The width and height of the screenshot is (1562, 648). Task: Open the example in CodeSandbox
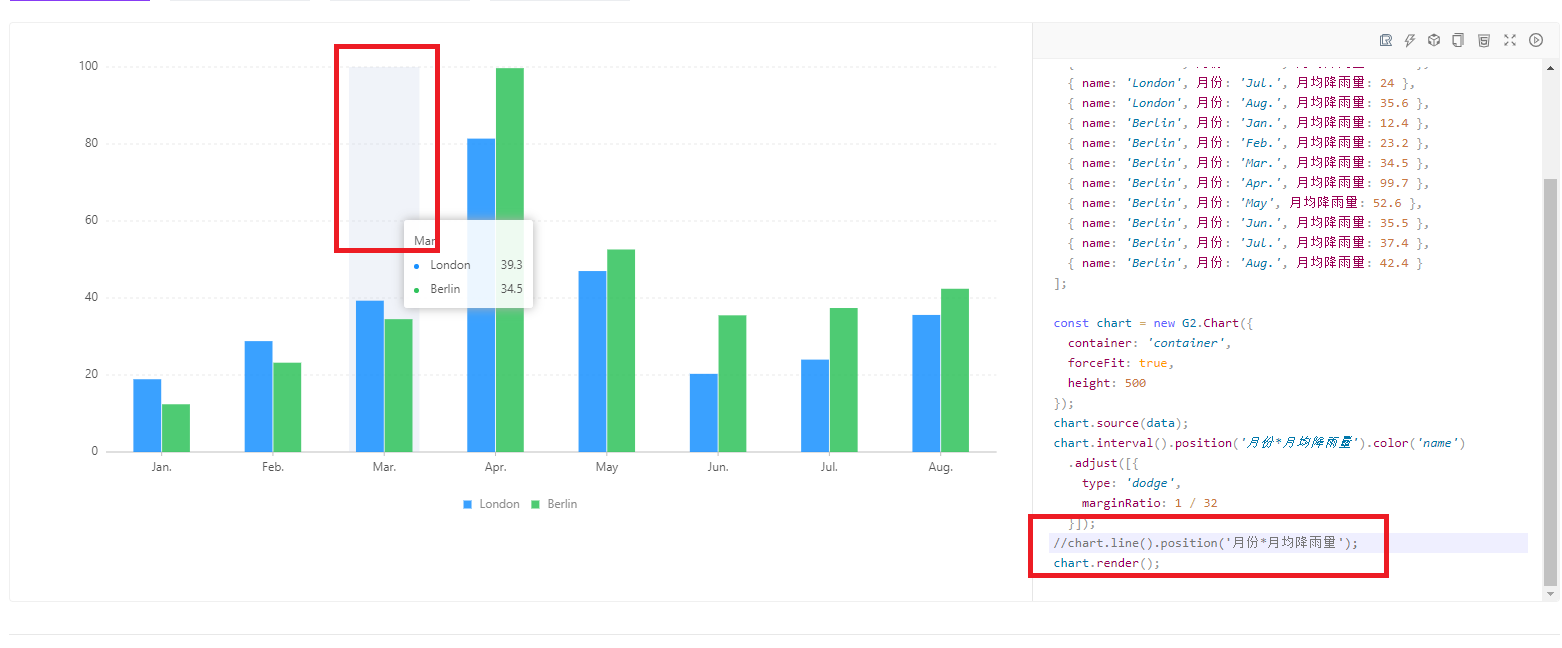[1433, 40]
